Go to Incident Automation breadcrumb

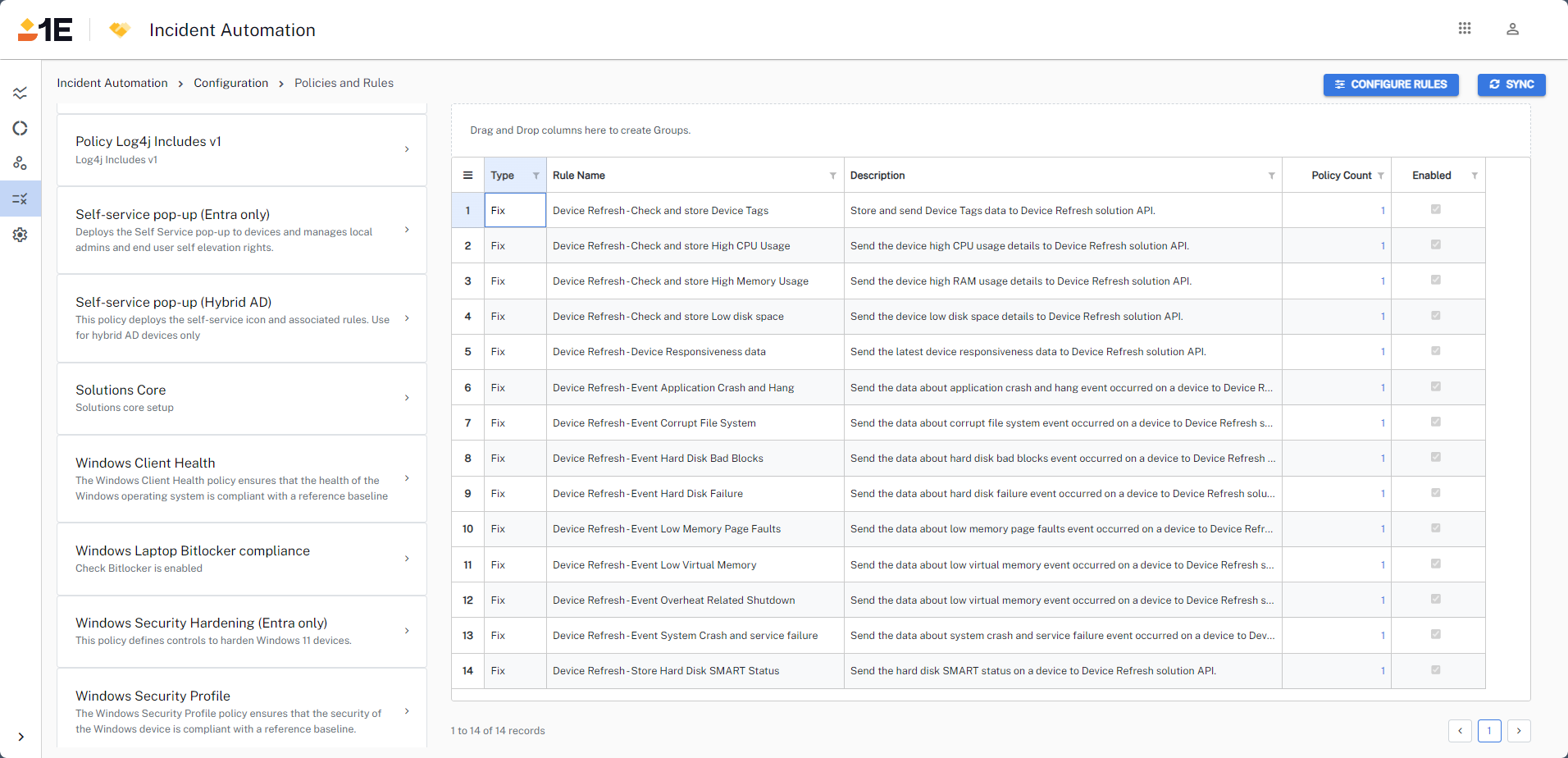point(112,83)
